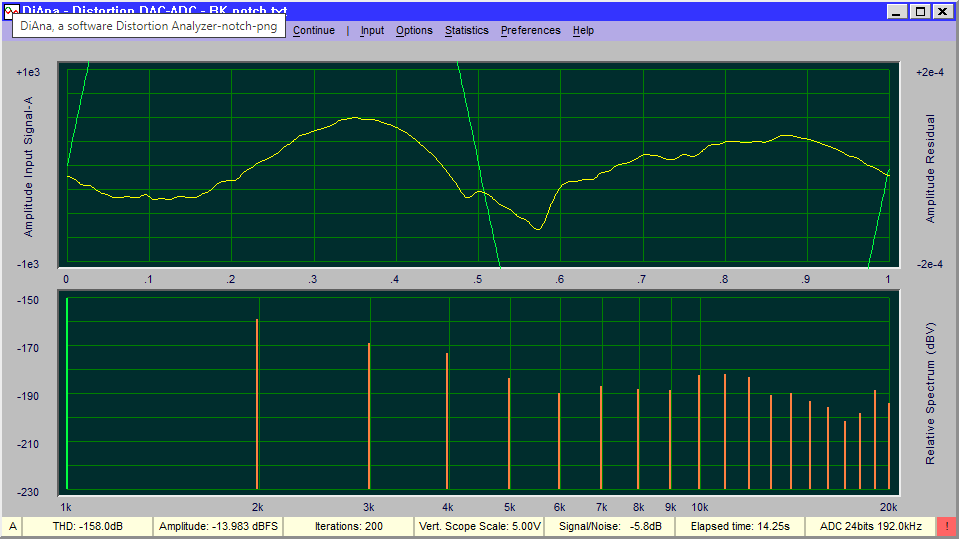Click the Iterations: 200 status field
The height and width of the screenshot is (539, 959).
349,526
